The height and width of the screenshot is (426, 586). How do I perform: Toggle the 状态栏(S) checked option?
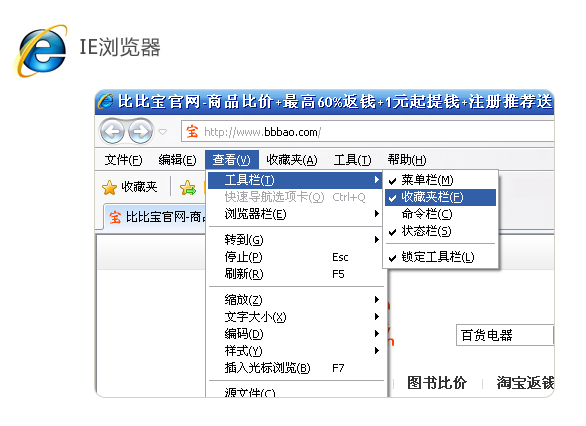click(x=440, y=231)
